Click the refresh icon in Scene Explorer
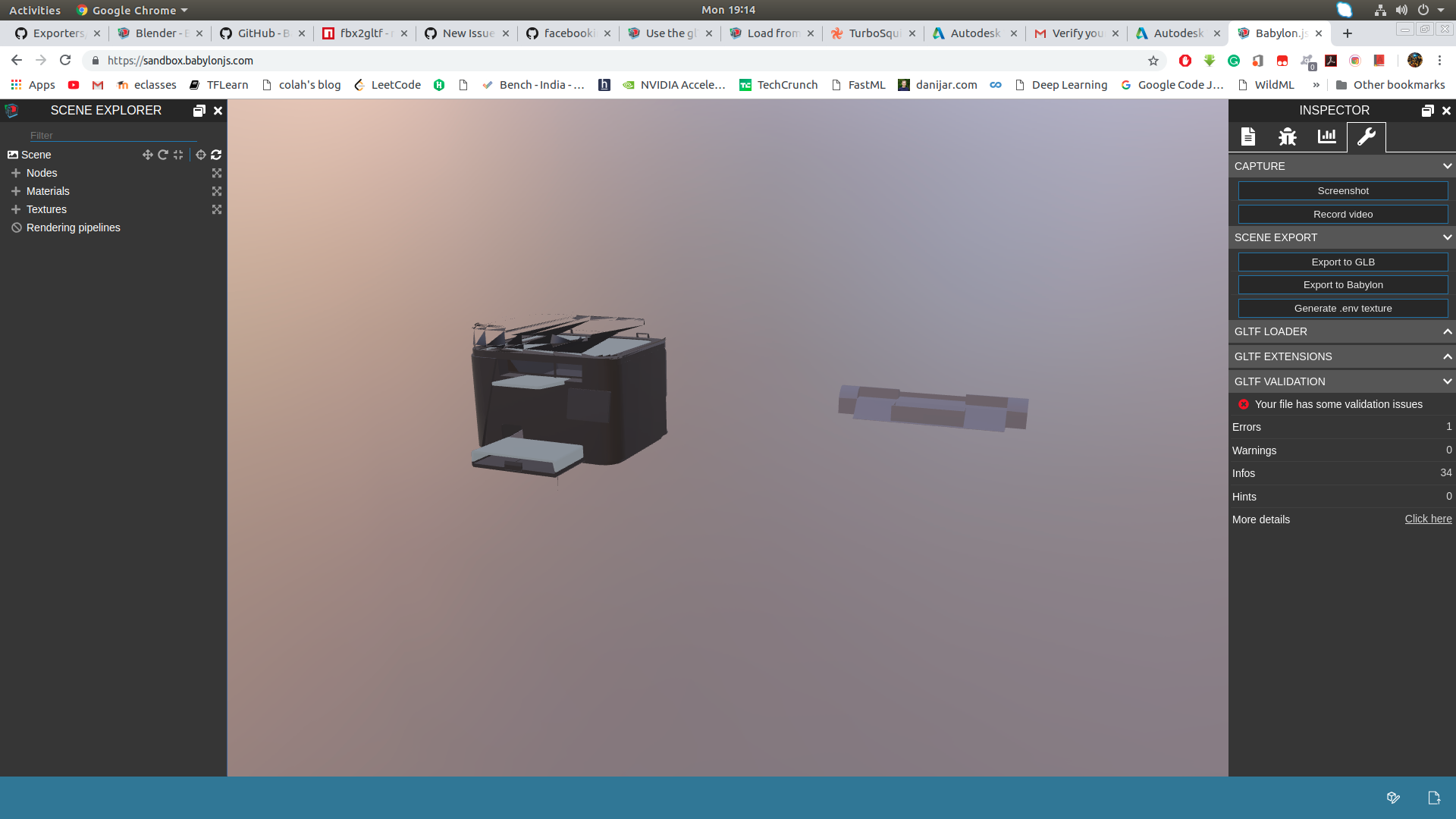 216,155
